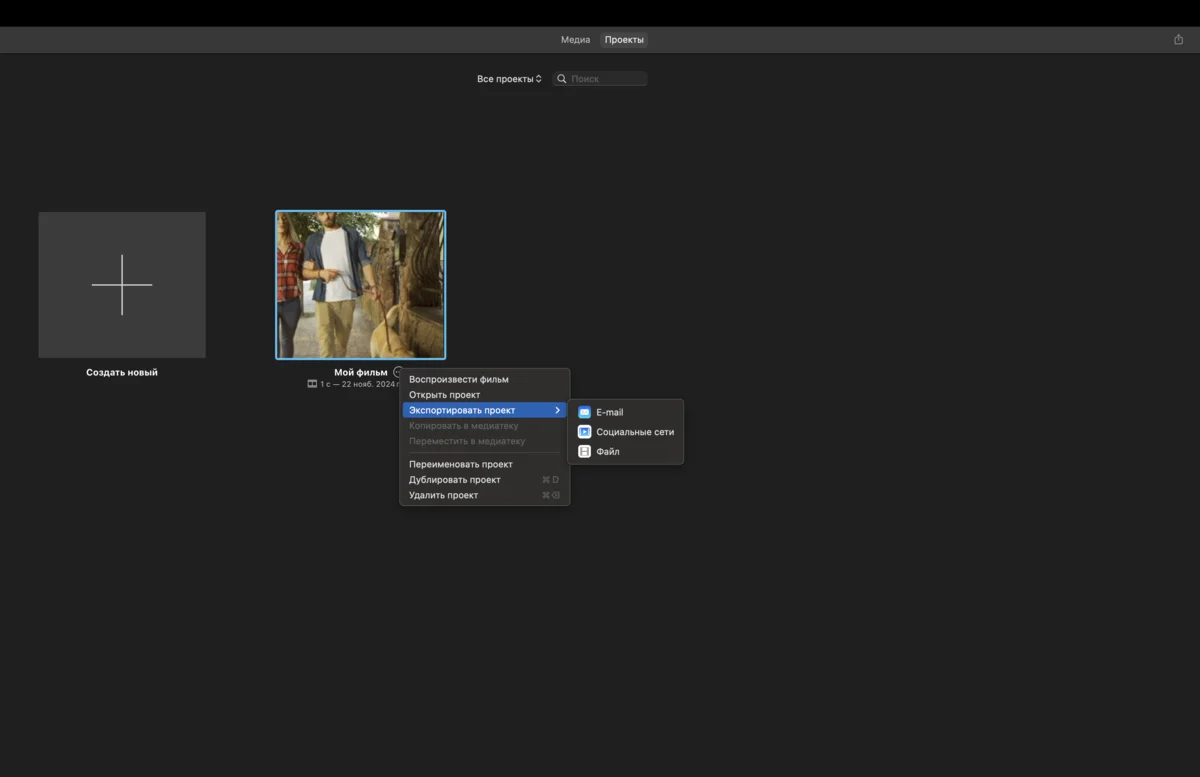Click the Социальные сети play icon
Screen dimensions: 1200x777
585,432
